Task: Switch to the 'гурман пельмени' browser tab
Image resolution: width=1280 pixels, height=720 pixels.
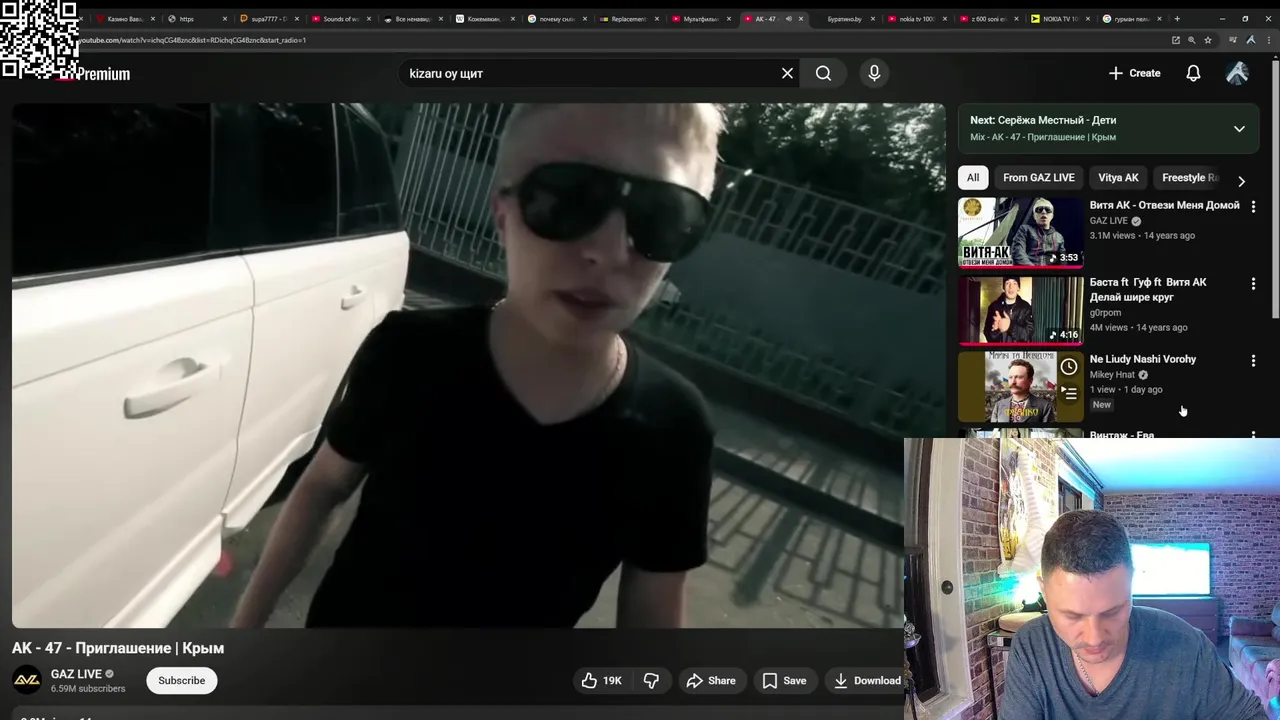Action: tap(1131, 19)
